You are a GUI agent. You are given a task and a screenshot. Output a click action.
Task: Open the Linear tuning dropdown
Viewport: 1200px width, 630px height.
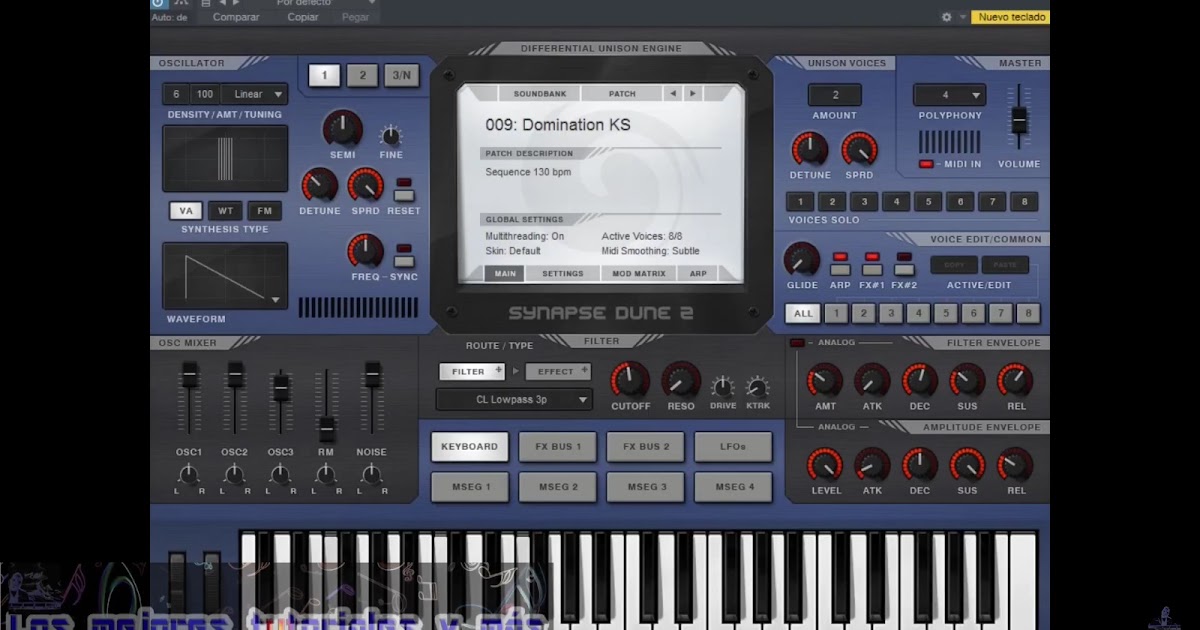point(255,94)
